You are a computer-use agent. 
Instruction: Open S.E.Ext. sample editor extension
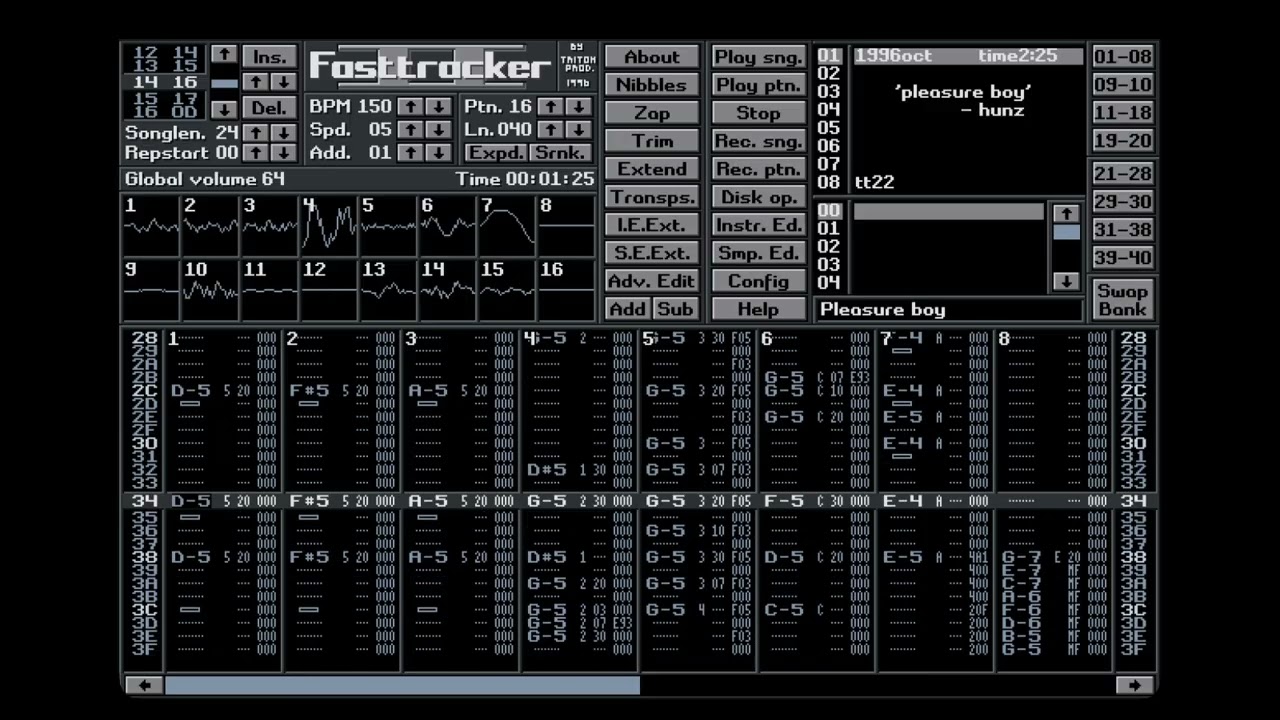652,253
